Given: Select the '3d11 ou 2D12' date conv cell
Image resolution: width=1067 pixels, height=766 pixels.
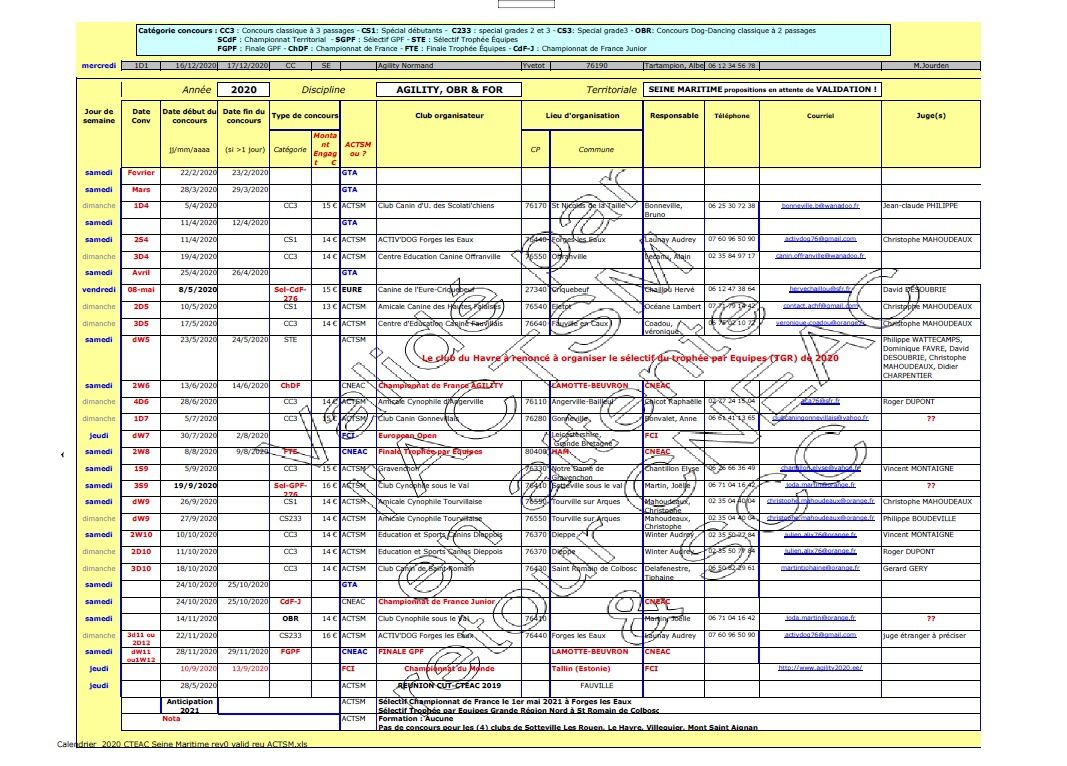Looking at the screenshot, I should point(141,639).
